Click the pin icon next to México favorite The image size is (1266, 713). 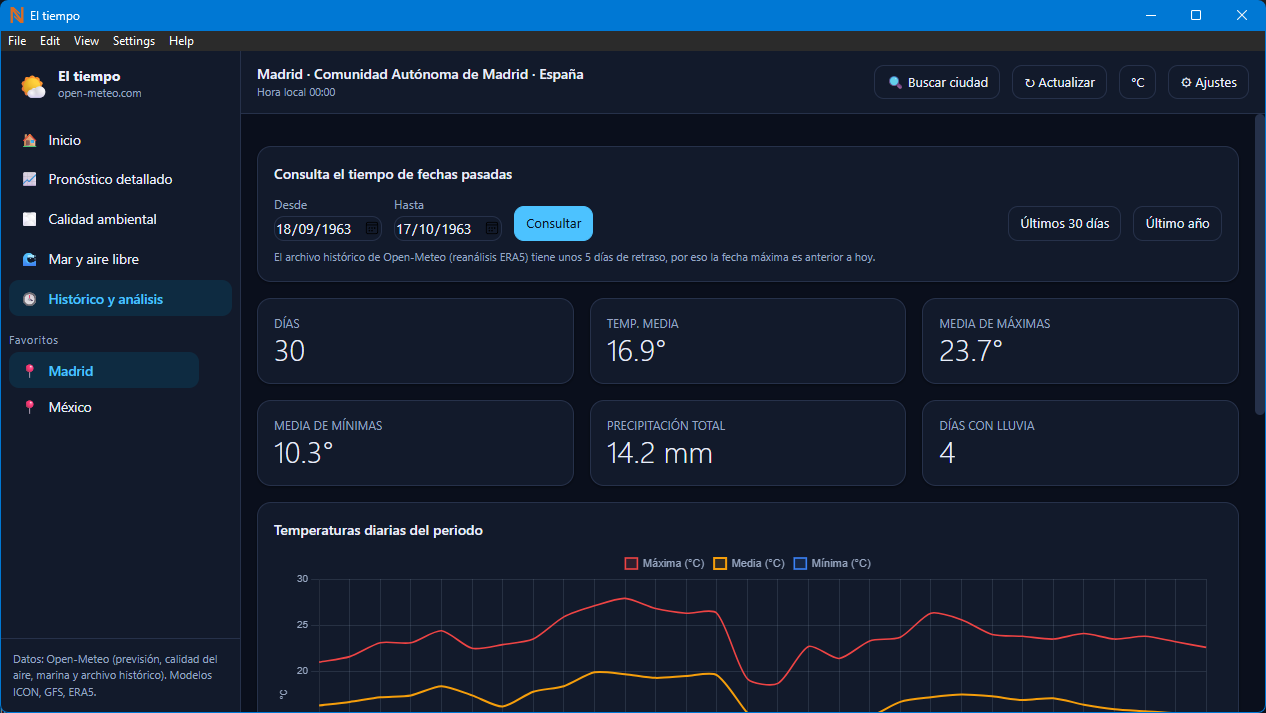pyautogui.click(x=30, y=407)
